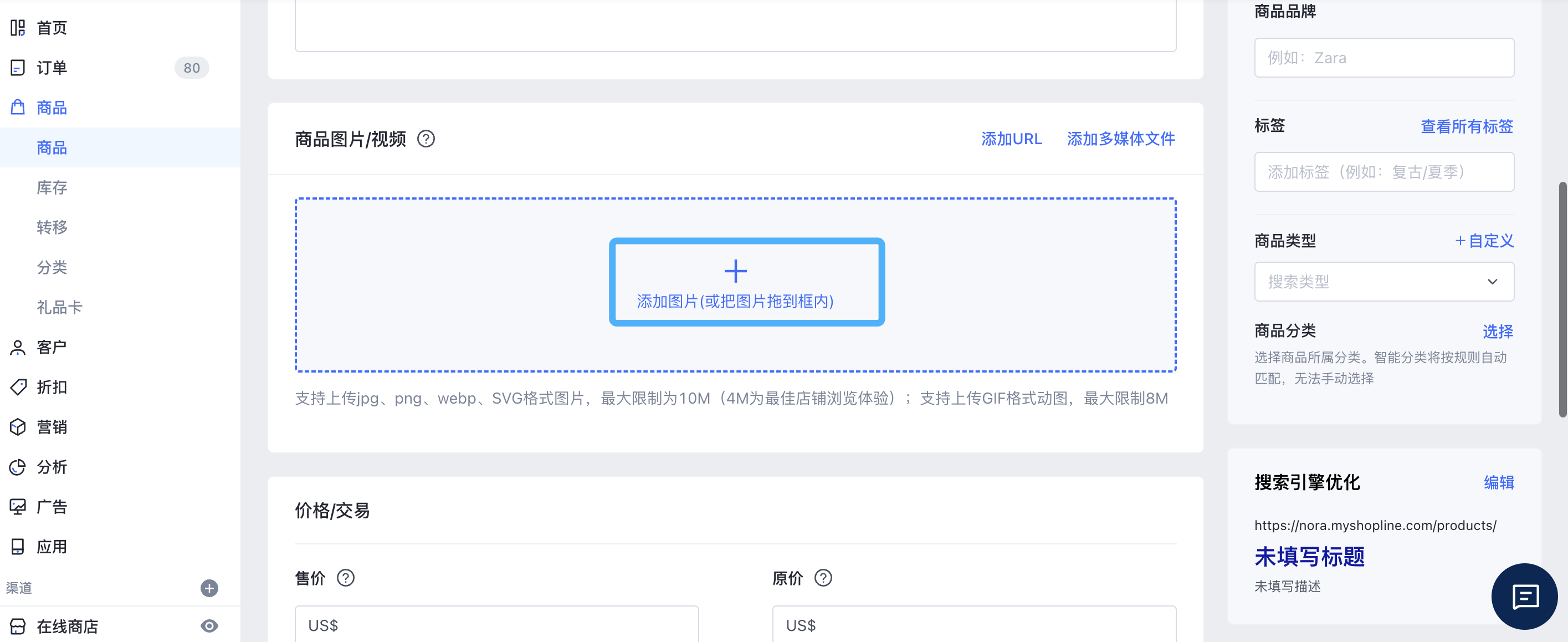
Task: Open the chat support bubble
Action: point(1524,597)
